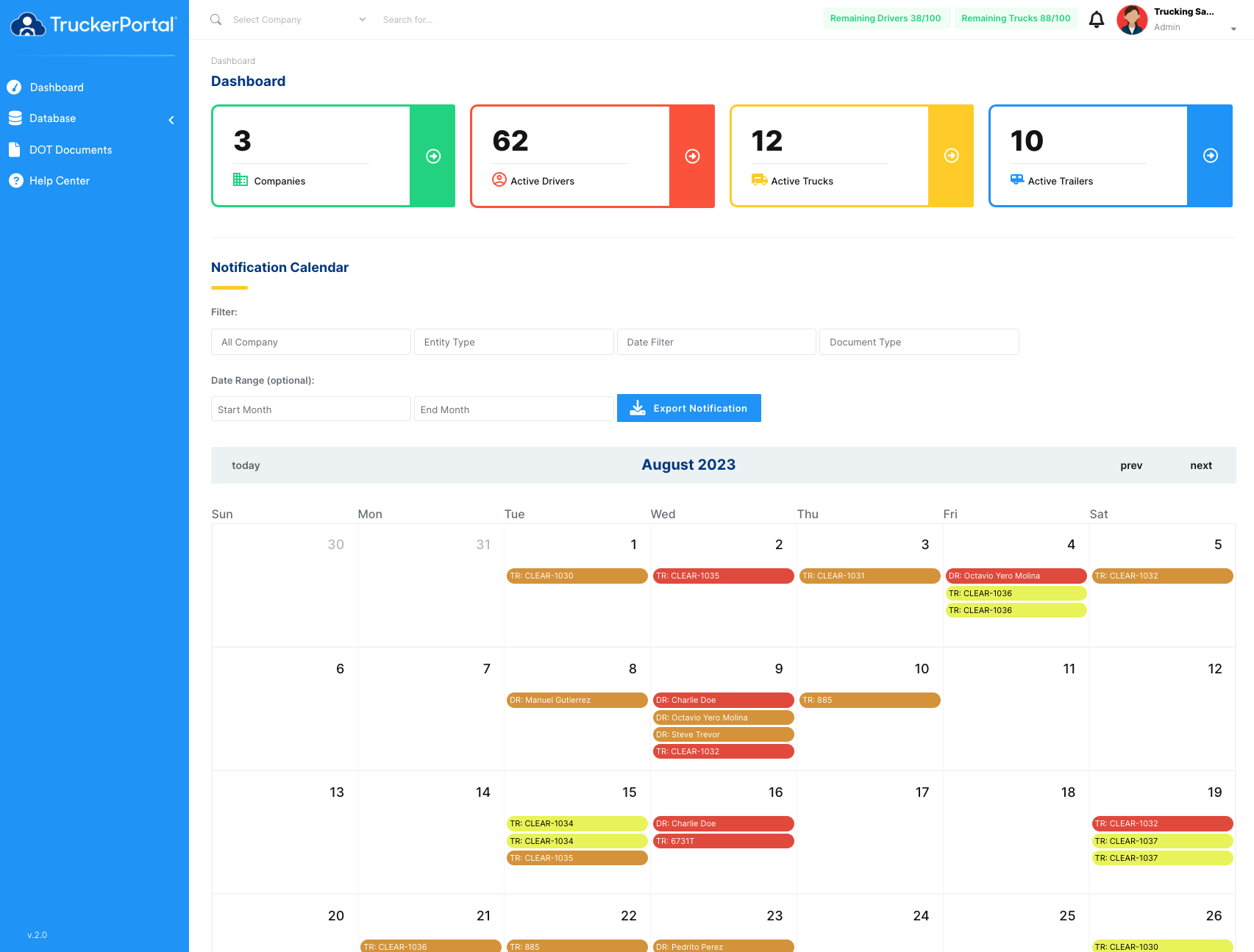This screenshot has width=1254, height=952.
Task: Click the user profile avatar
Action: (x=1132, y=20)
